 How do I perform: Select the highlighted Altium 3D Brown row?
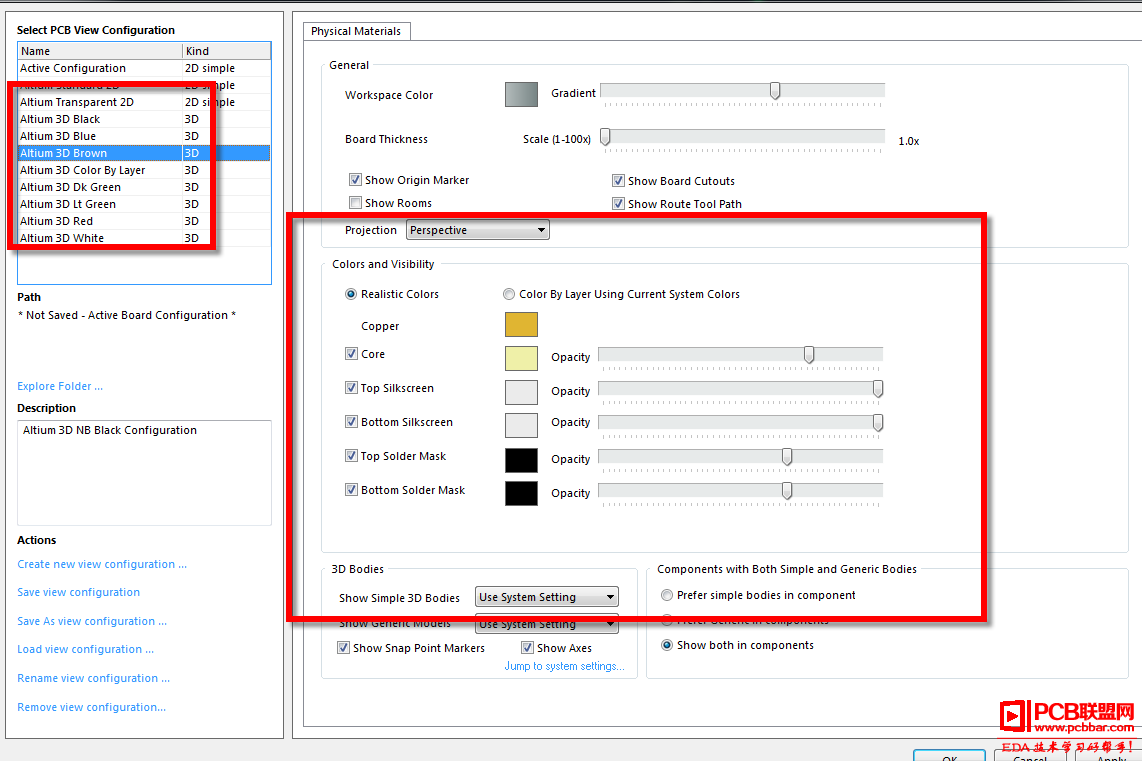(x=144, y=153)
